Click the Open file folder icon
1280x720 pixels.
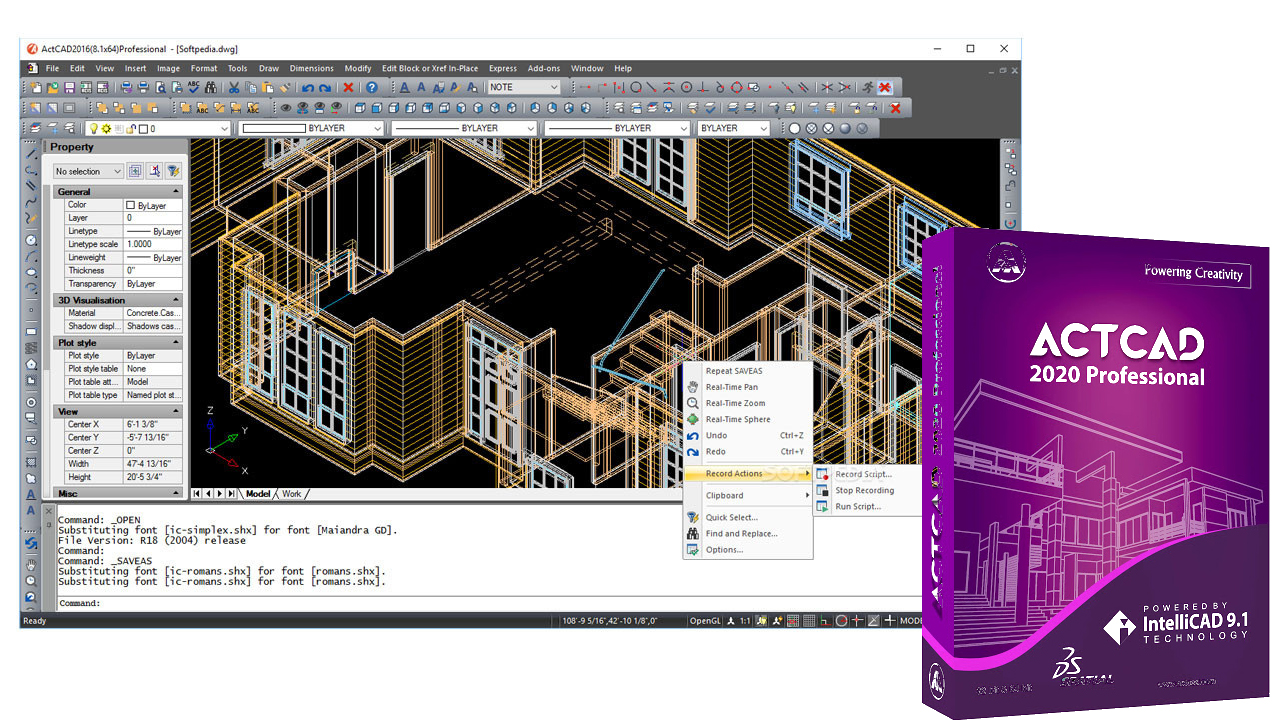coord(53,87)
